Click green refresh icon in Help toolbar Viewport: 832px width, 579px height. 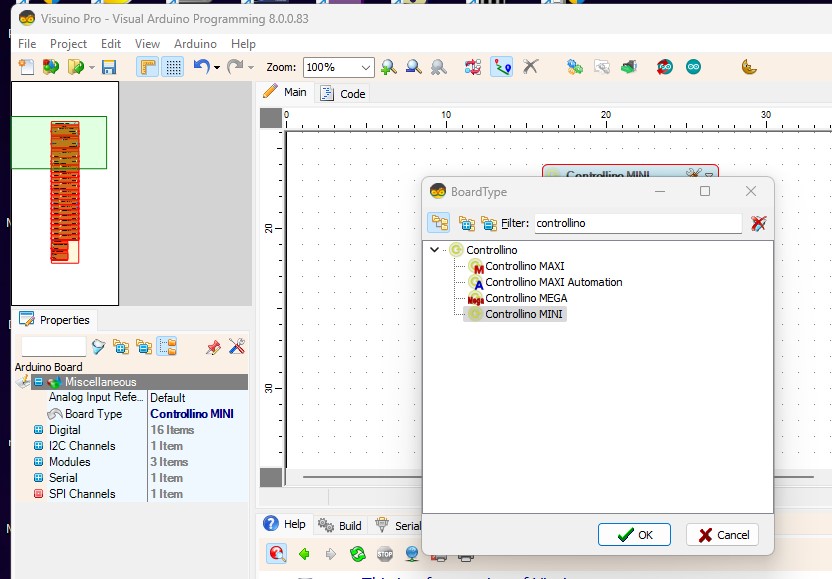click(358, 554)
